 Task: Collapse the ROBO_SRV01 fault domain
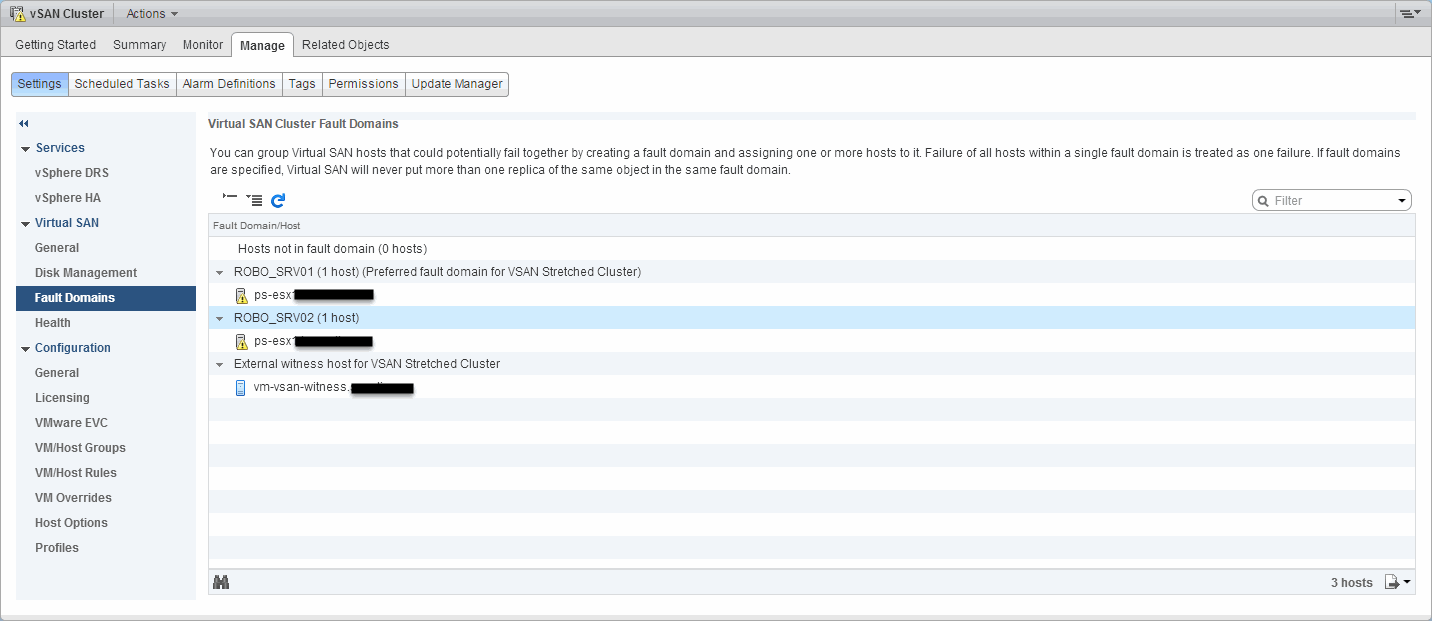(x=219, y=272)
